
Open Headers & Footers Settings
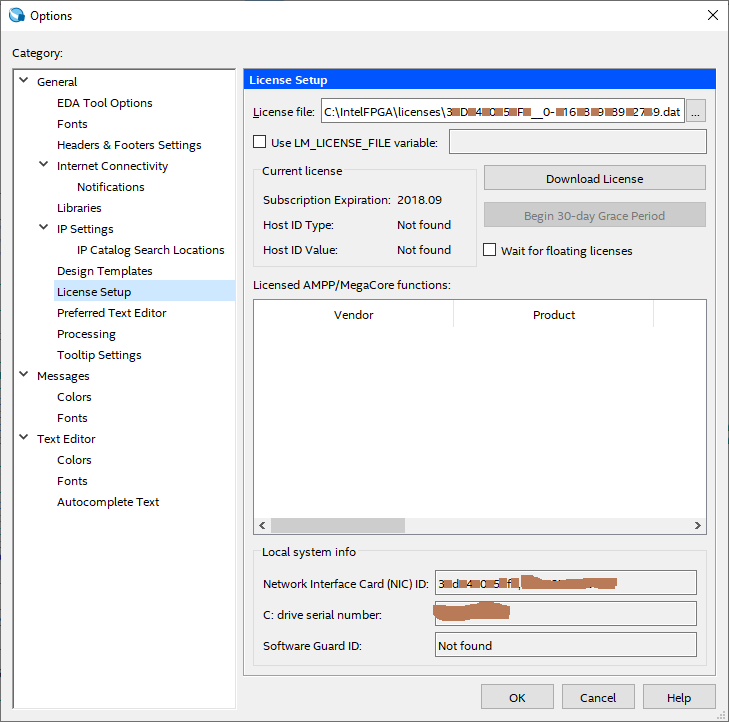pyautogui.click(x=129, y=145)
